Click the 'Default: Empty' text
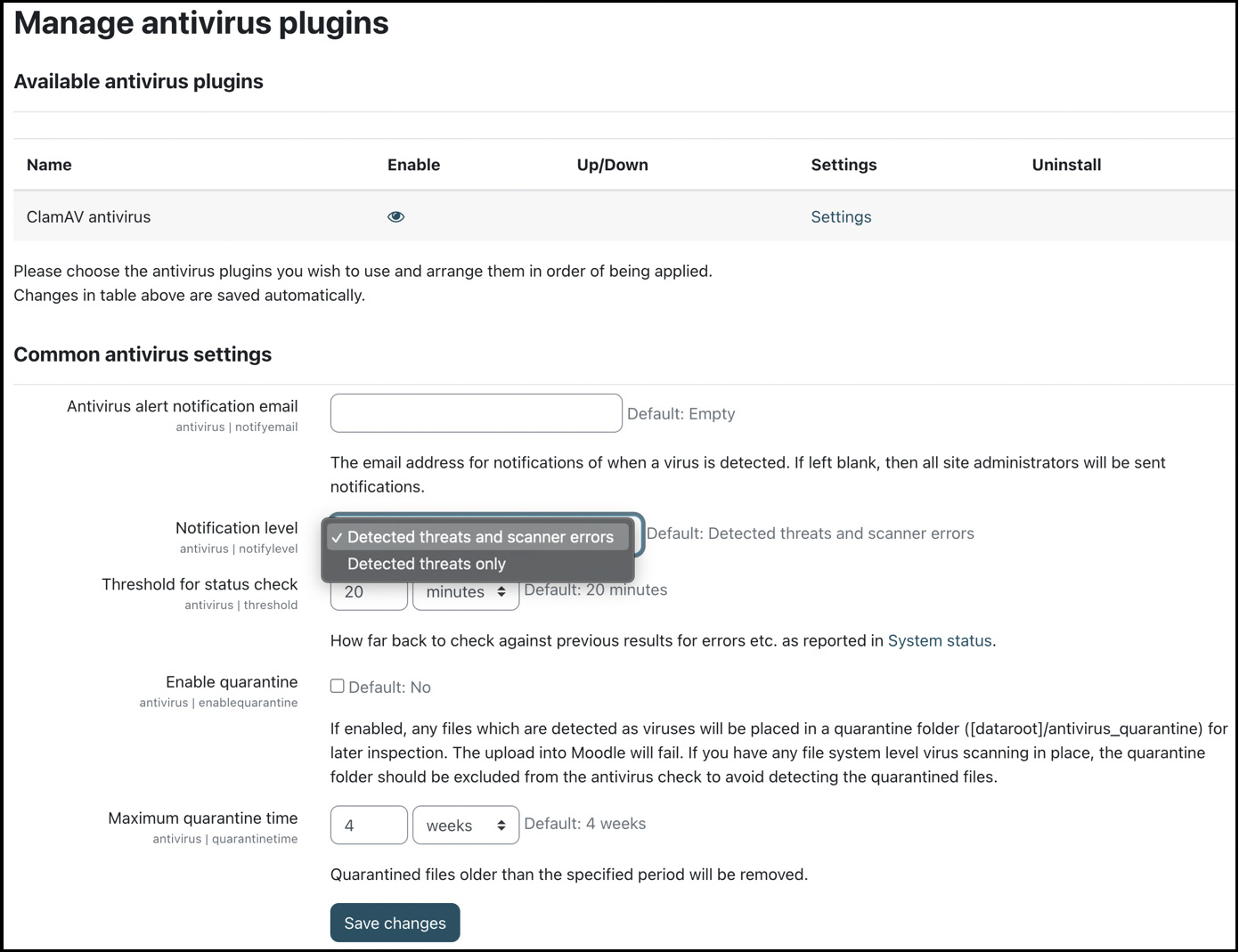This screenshot has width=1239, height=952. click(681, 414)
